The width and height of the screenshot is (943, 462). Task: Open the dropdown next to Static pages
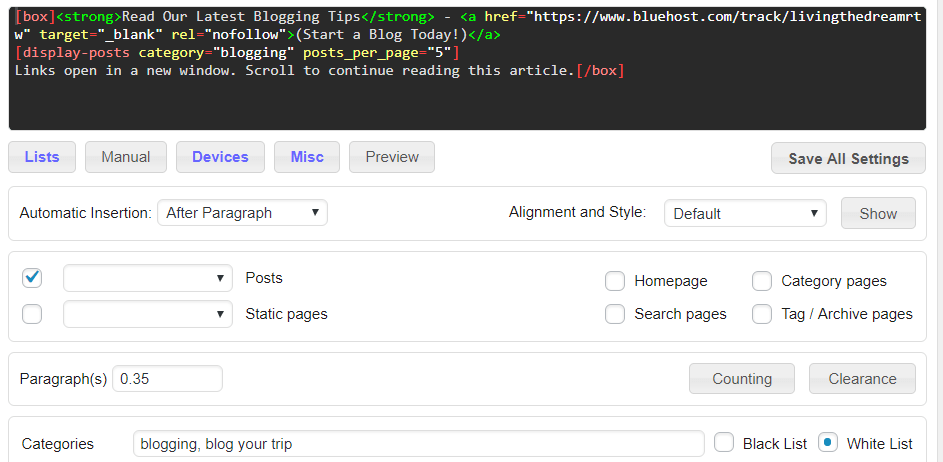pos(148,314)
